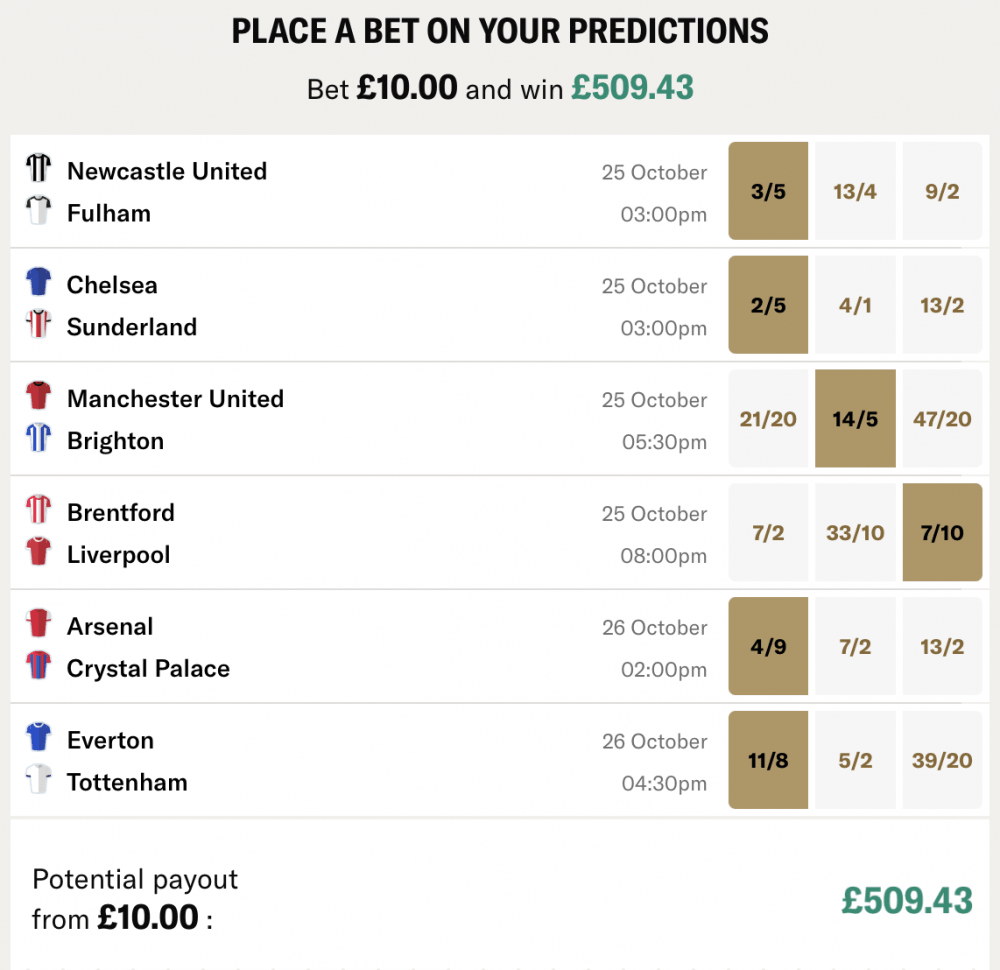Click the Chelsea blue shirt icon
Viewport: 1000px width, 970px height.
click(x=38, y=282)
